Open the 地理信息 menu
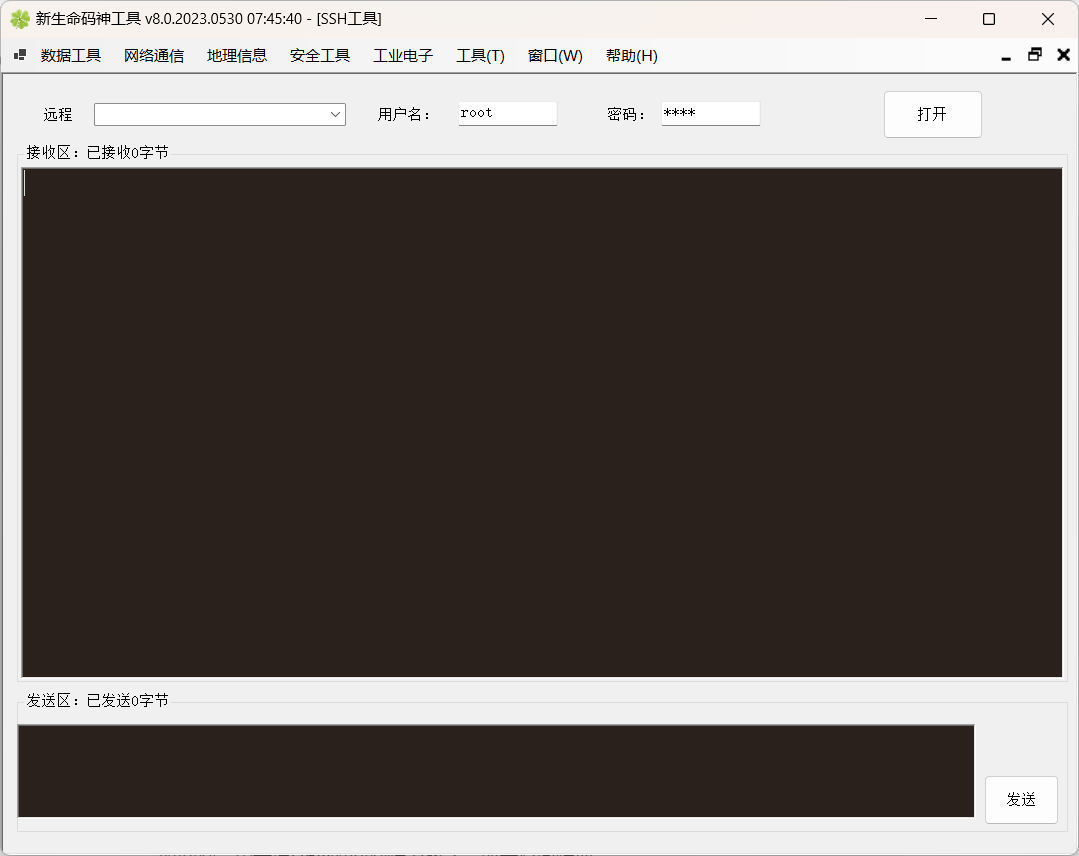 [237, 56]
